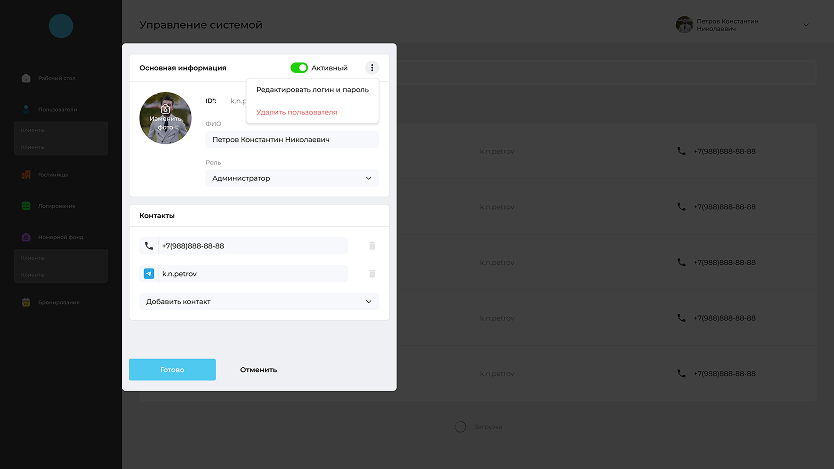834x469 pixels.
Task: Open Номерной фонд section in the sidebar
Action: [61, 237]
